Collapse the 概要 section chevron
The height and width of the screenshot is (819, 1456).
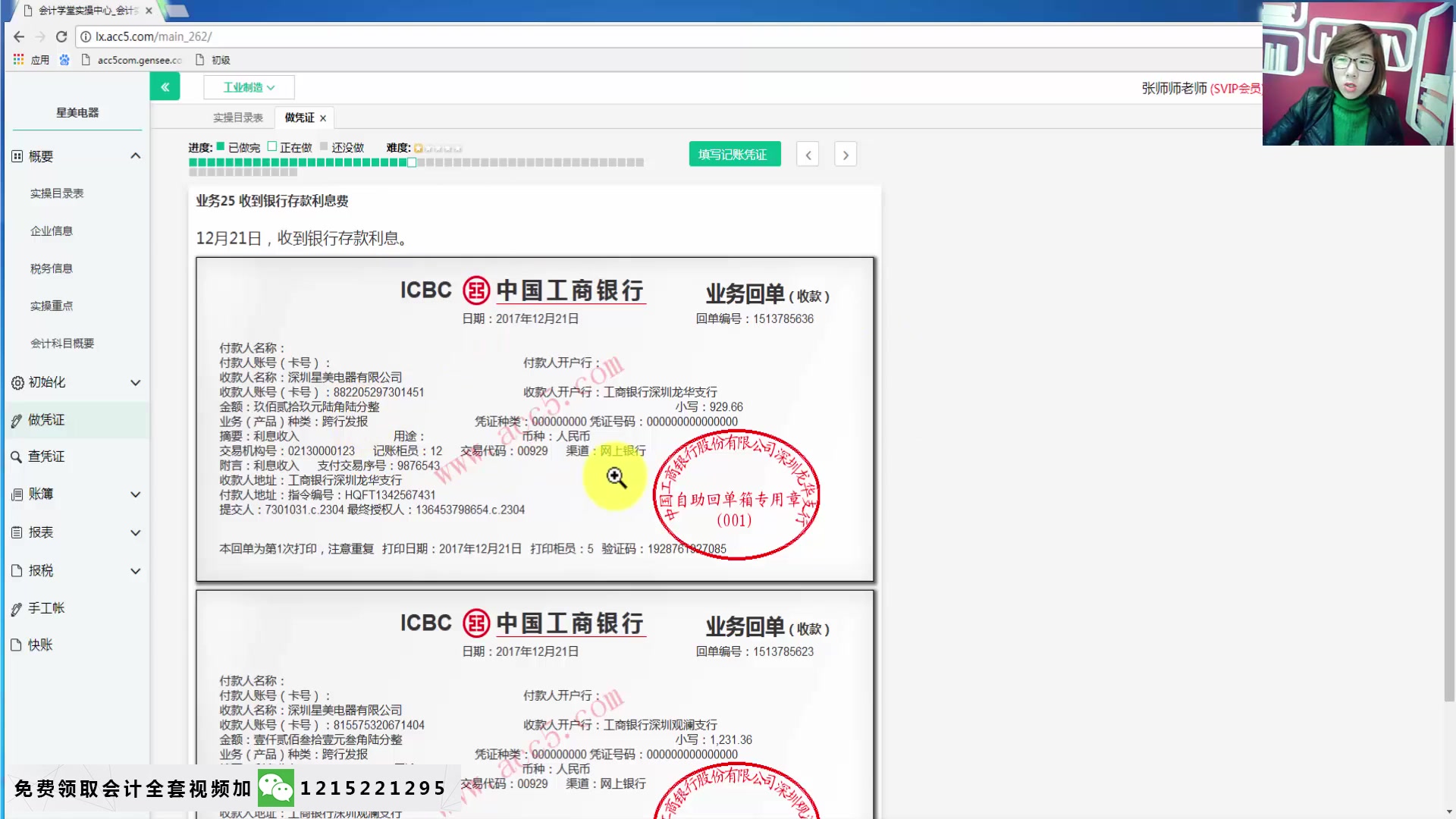pyautogui.click(x=136, y=155)
